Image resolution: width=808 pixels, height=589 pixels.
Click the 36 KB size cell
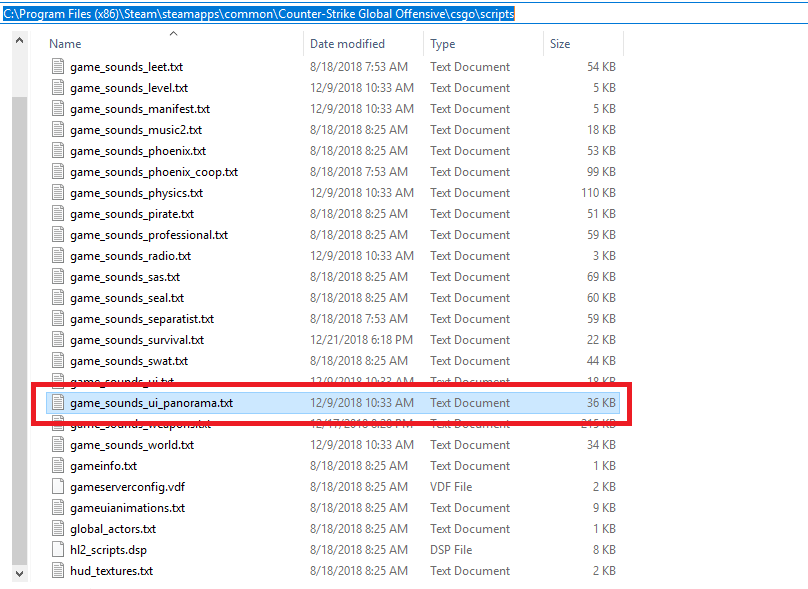point(601,402)
